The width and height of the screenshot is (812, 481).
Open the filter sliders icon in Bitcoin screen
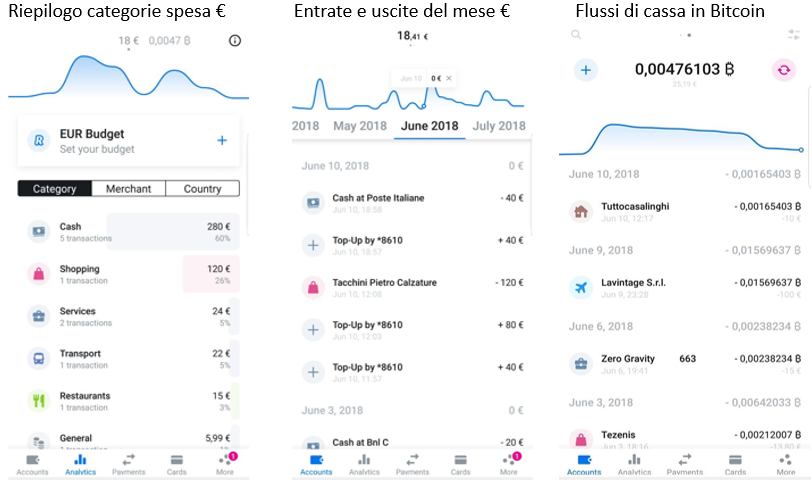[793, 35]
